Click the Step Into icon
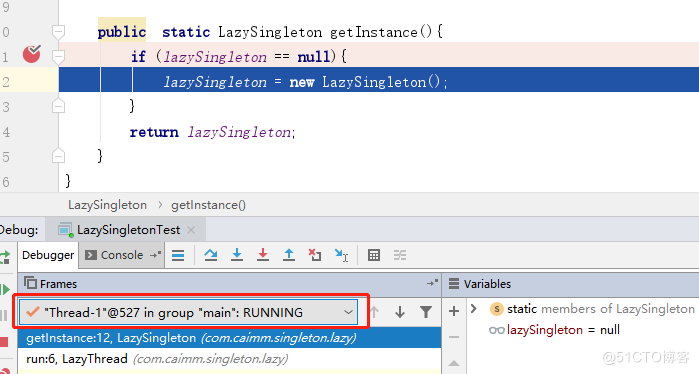This screenshot has height=374, width=699. (237, 255)
